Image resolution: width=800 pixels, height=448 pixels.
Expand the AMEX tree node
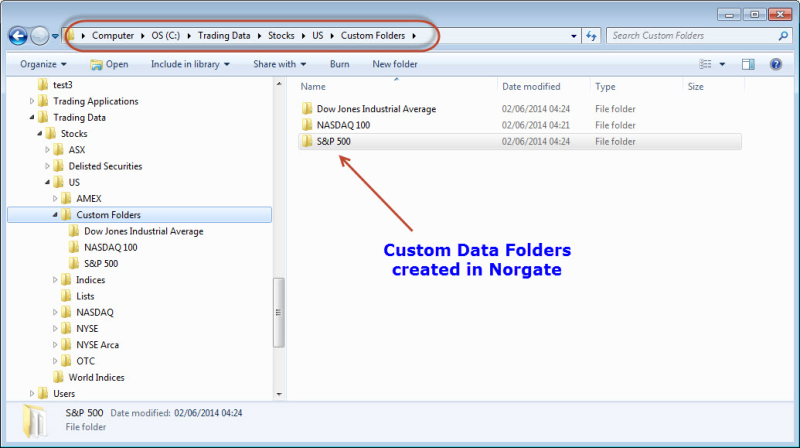[x=55, y=198]
